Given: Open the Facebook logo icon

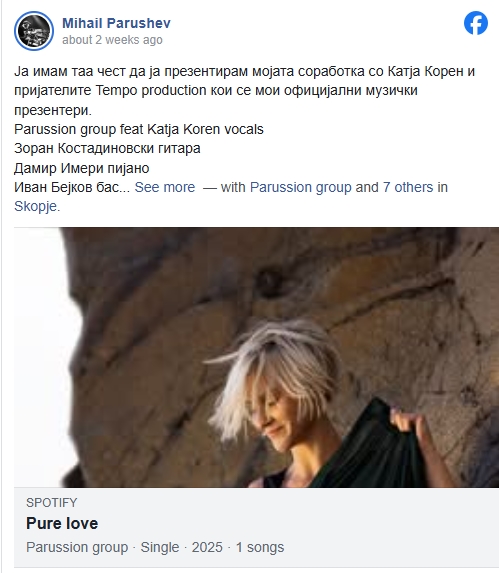Looking at the screenshot, I should pyautogui.click(x=476, y=23).
